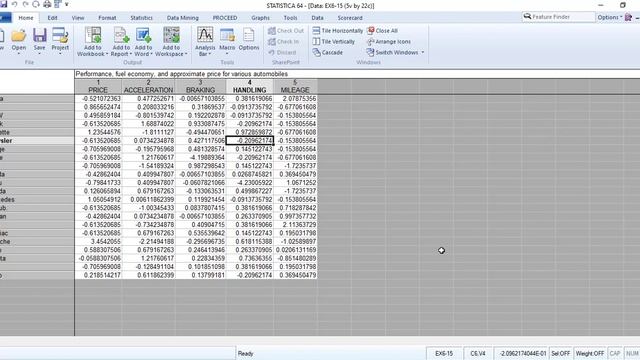Switch to the Statistics ribbon tab
640x360 pixels.
[141, 18]
